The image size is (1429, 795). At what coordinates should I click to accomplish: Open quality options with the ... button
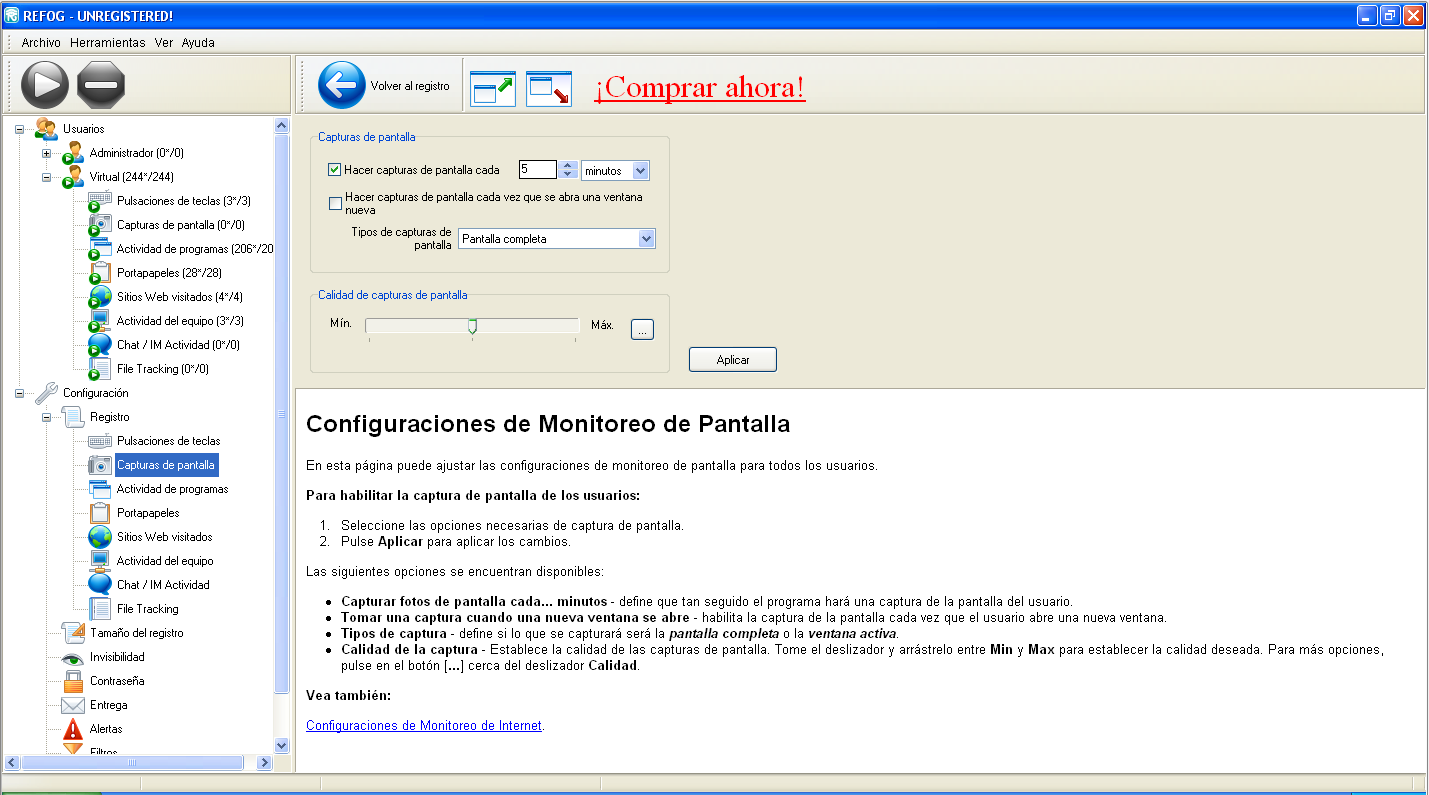642,329
